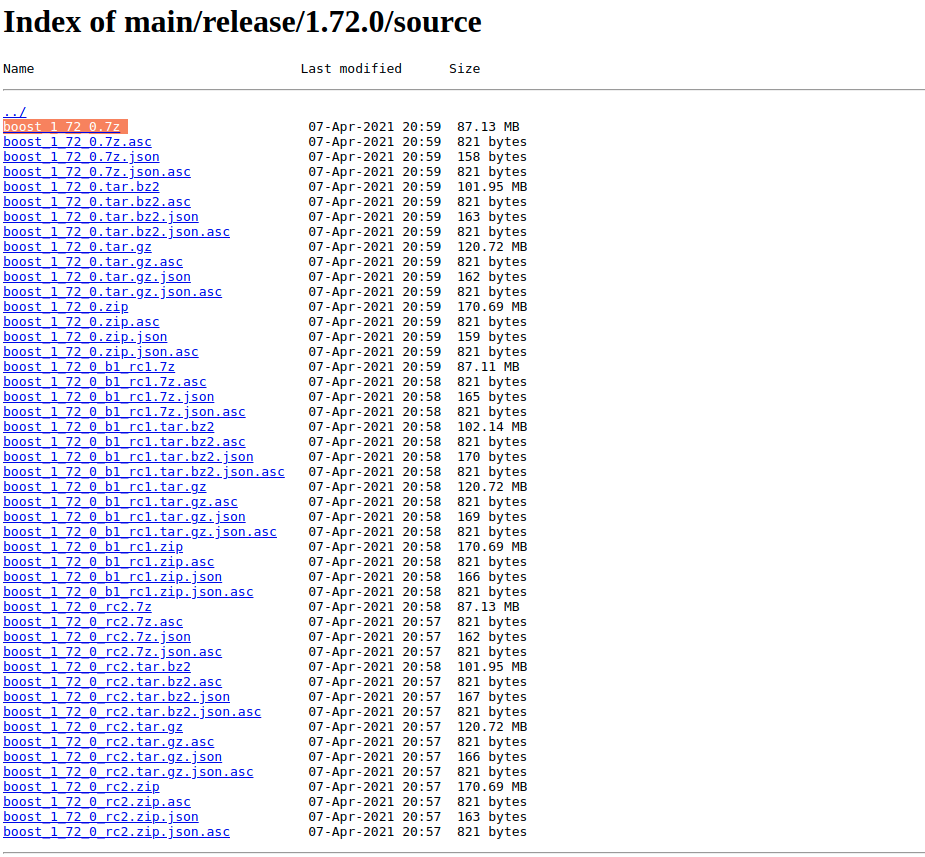Open boost_1_72_0_rc2.7z.json.asc link
This screenshot has width=925, height=857.
click(113, 652)
